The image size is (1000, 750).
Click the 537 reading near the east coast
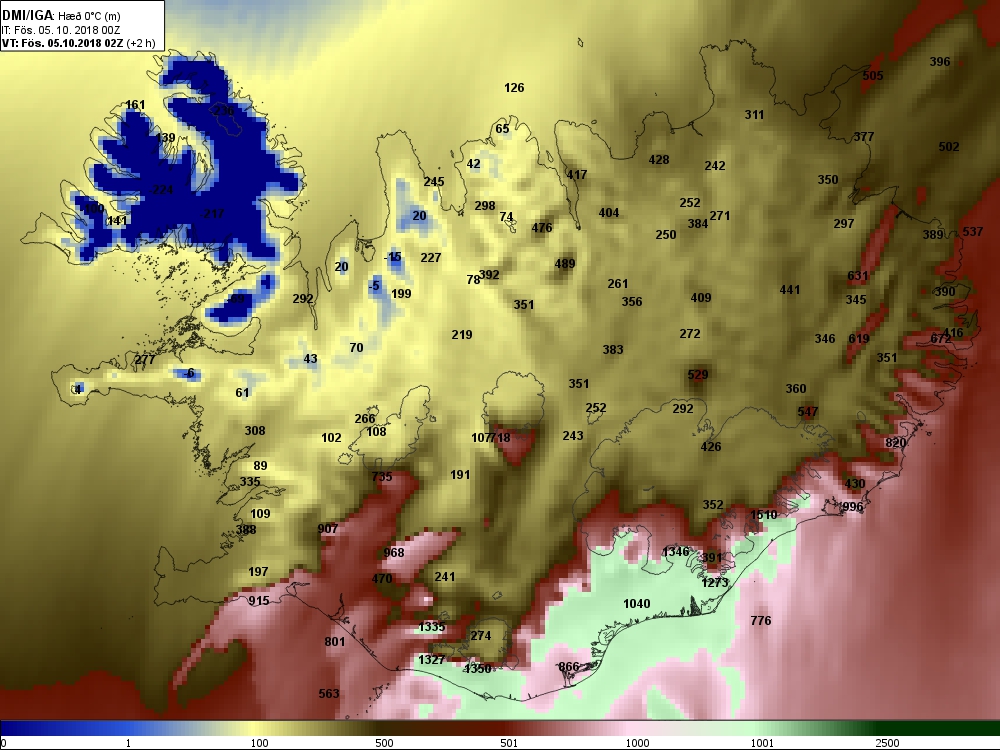pos(973,232)
